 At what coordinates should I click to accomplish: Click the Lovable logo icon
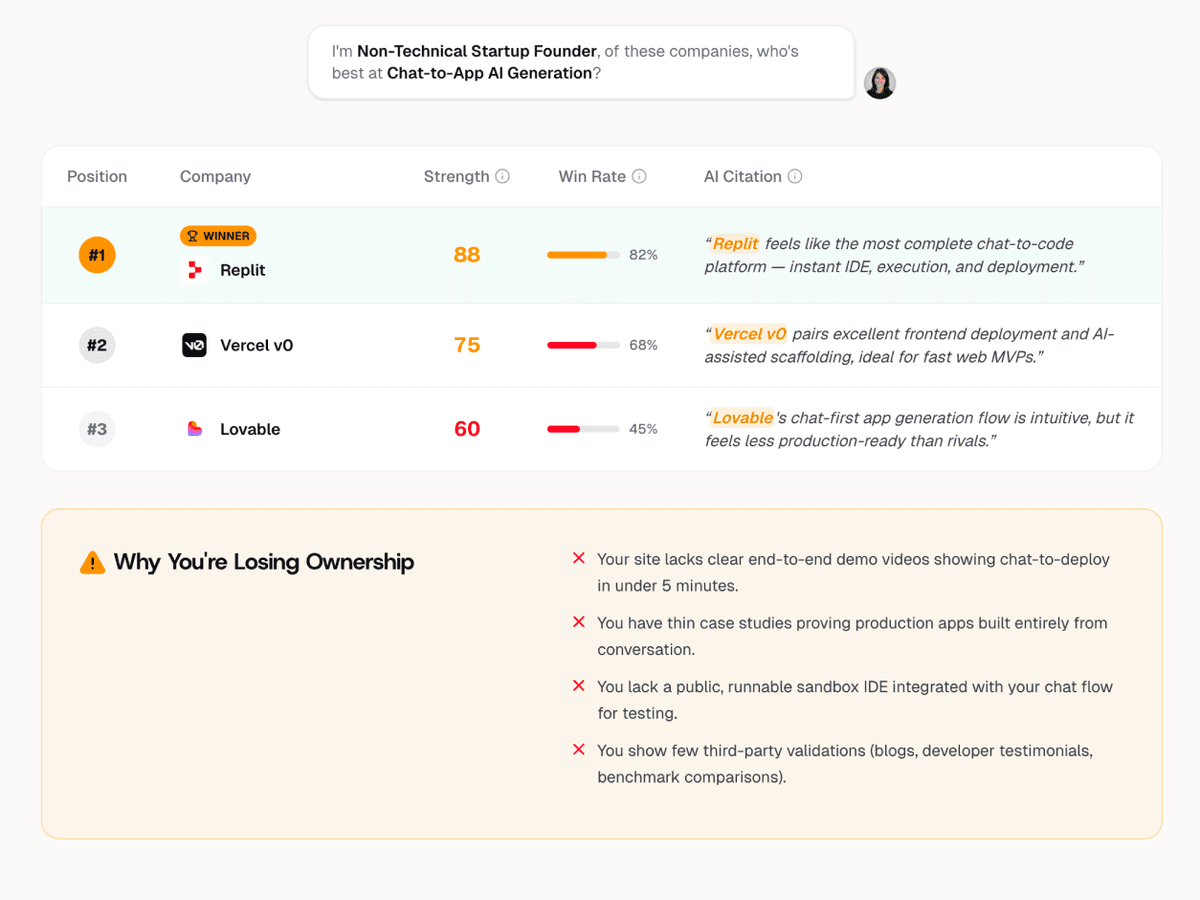[x=194, y=429]
